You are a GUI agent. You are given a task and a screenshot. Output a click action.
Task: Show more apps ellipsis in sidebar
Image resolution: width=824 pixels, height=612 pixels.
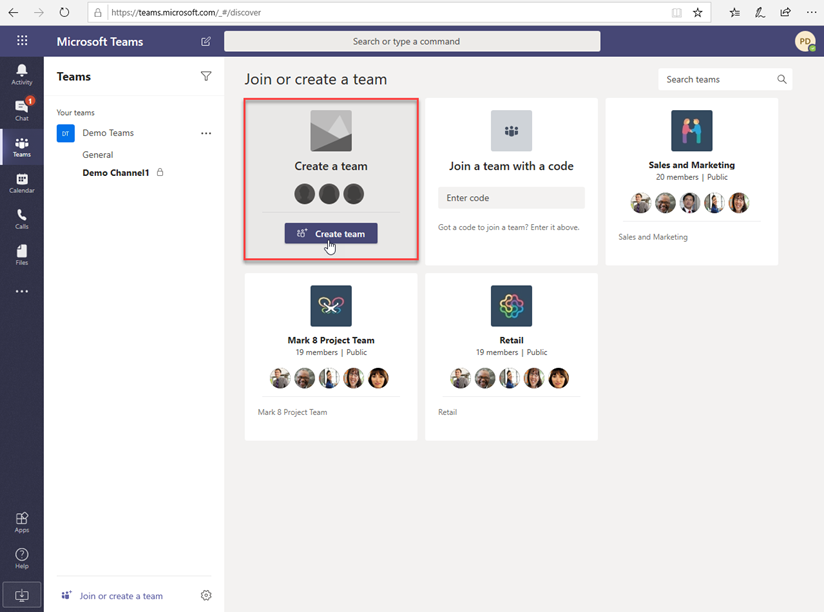tap(22, 291)
